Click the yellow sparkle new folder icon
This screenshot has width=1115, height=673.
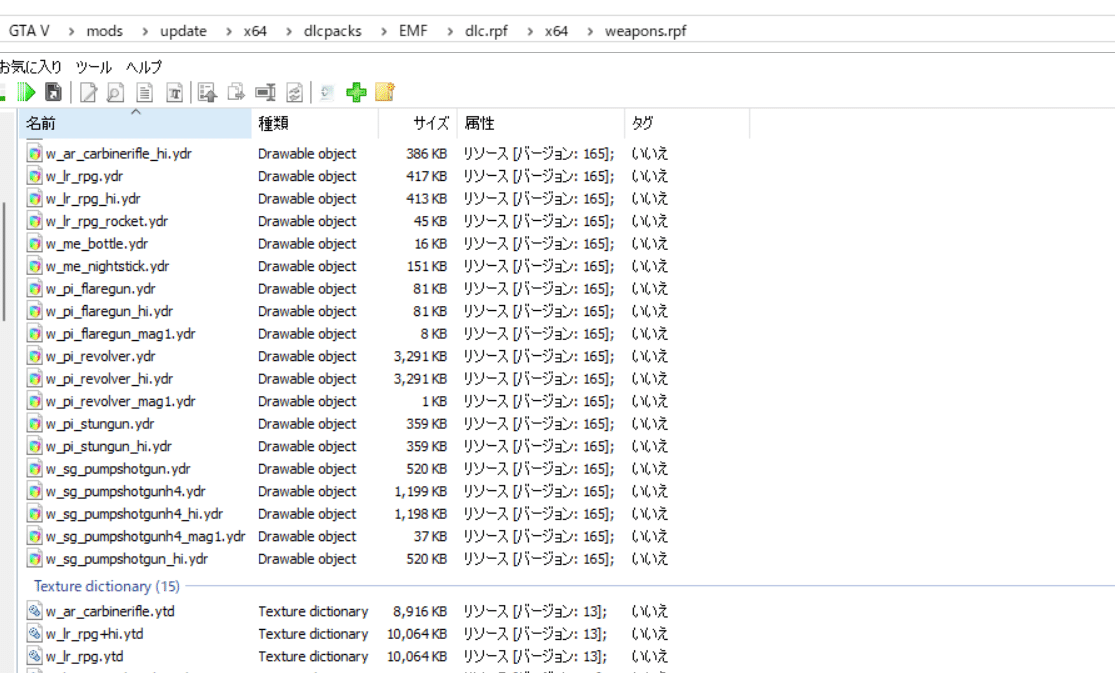point(385,92)
